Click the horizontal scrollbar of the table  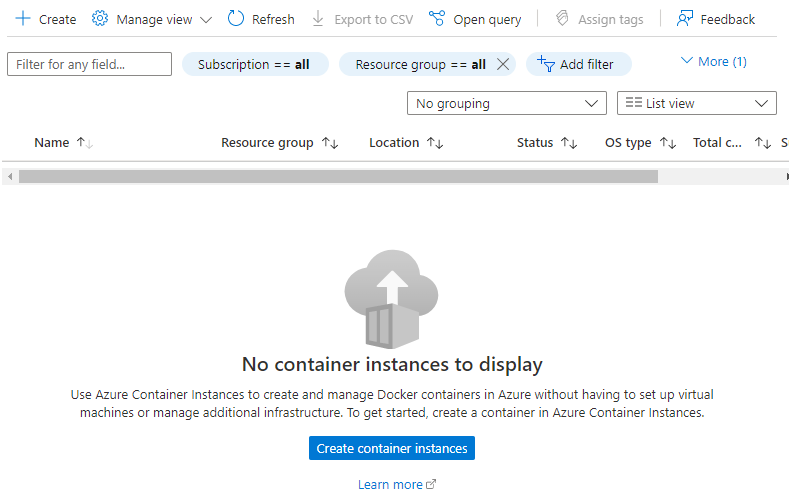point(338,176)
